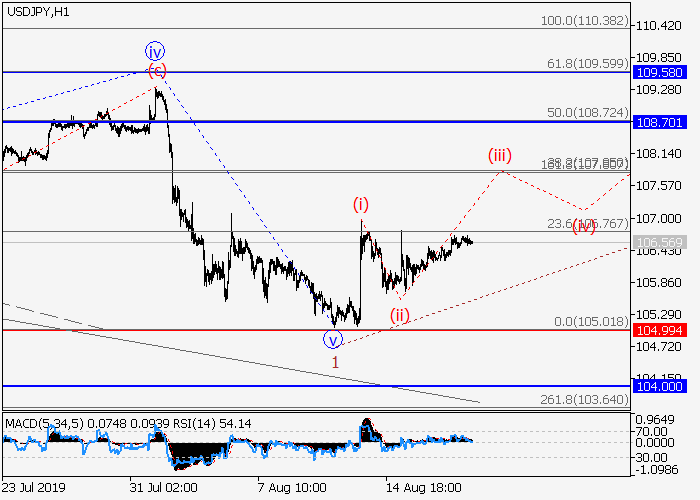
Task: Select the red (iii) wave label
Action: [500, 155]
